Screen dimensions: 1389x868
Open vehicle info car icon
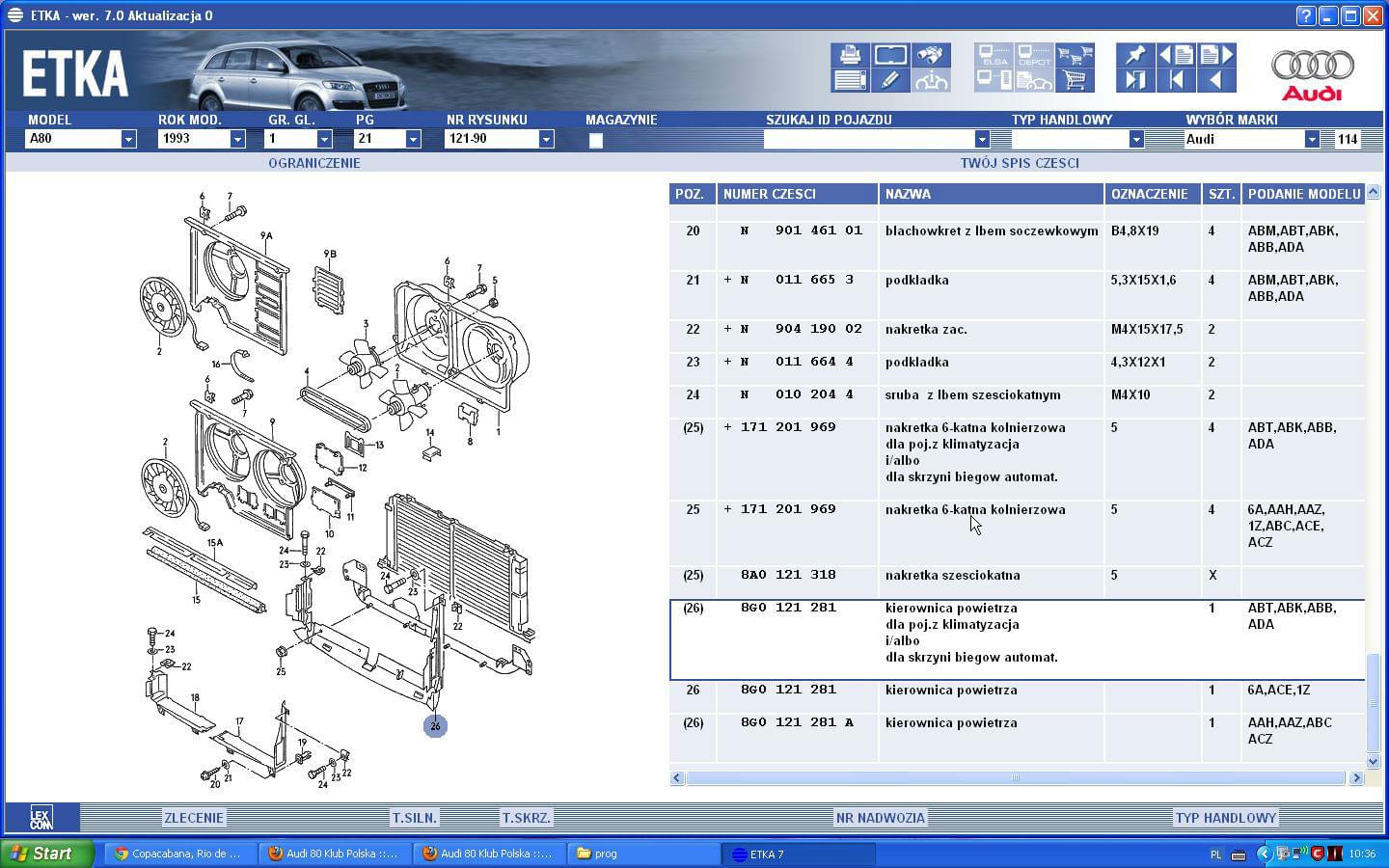pyautogui.click(x=931, y=80)
